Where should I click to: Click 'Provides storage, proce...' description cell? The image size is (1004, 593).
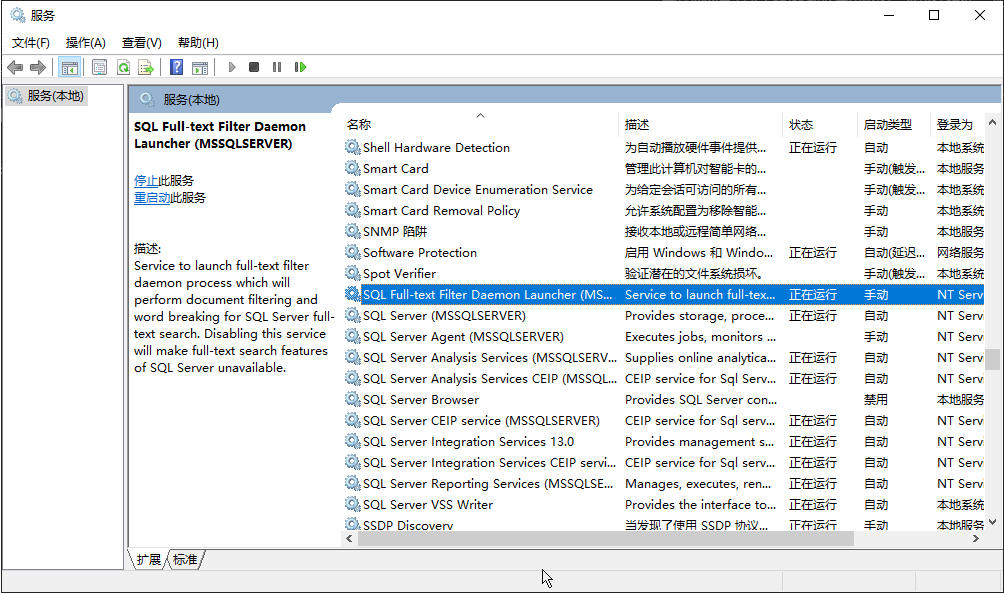(699, 316)
